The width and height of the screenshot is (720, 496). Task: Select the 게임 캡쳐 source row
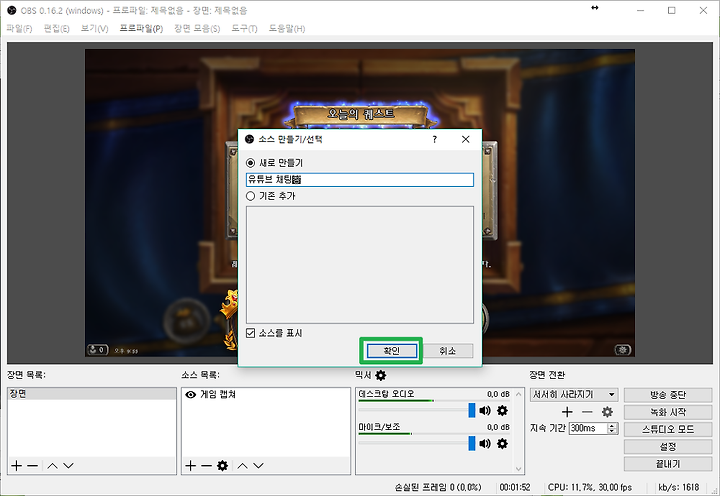[x=266, y=395]
